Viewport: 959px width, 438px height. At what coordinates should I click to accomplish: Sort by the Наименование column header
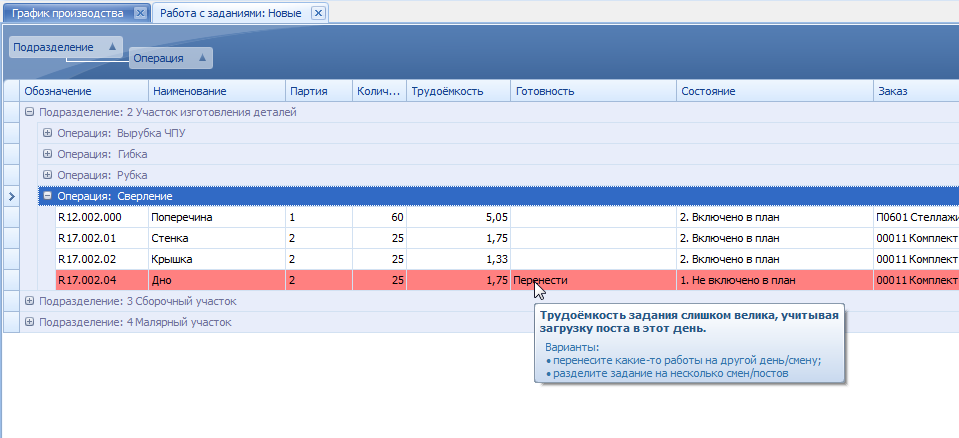pos(217,91)
